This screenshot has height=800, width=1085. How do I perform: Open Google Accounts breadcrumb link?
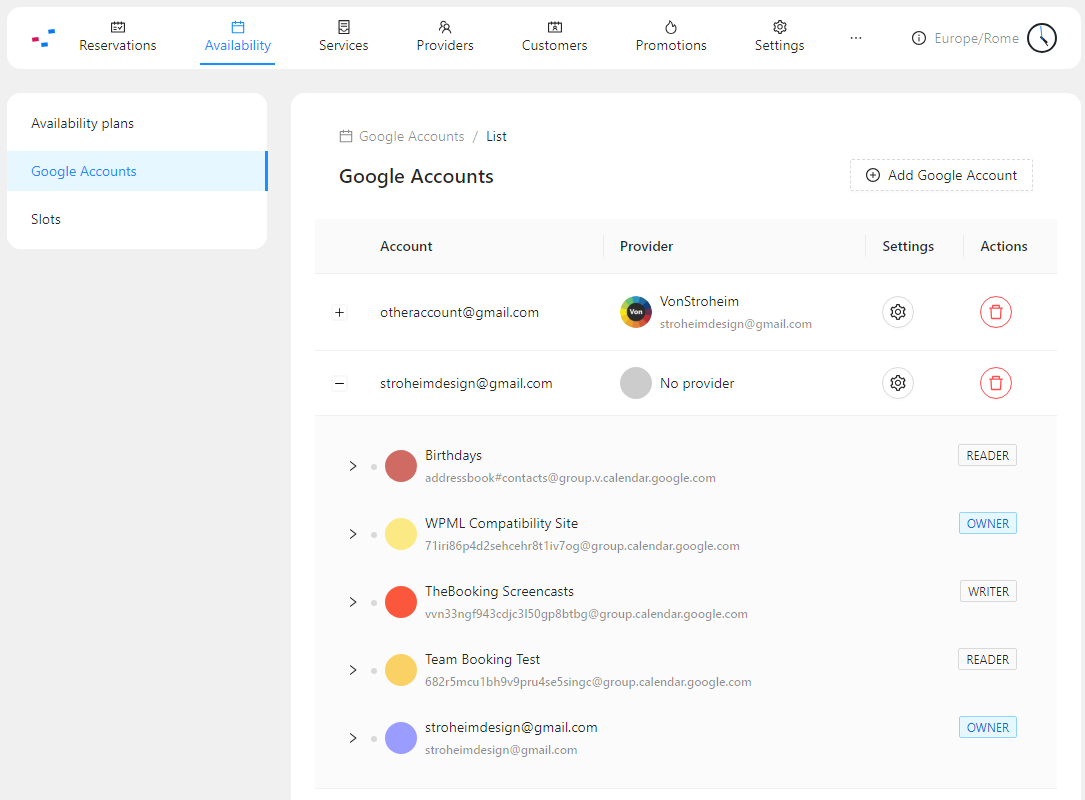[411, 136]
